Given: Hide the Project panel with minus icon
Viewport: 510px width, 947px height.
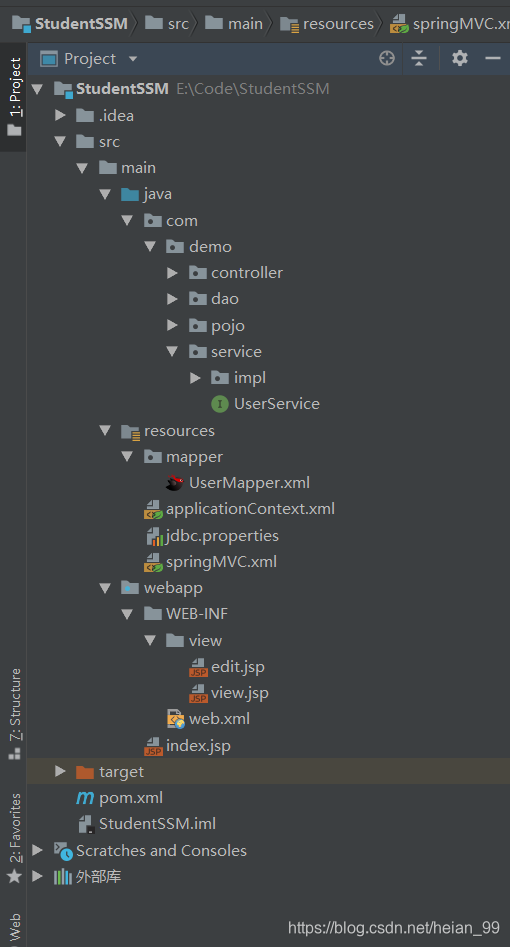Looking at the screenshot, I should [493, 58].
